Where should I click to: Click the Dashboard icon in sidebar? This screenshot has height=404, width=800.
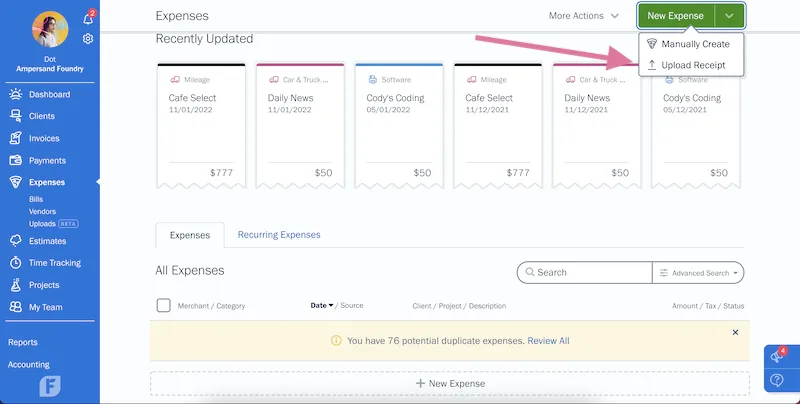click(15, 94)
